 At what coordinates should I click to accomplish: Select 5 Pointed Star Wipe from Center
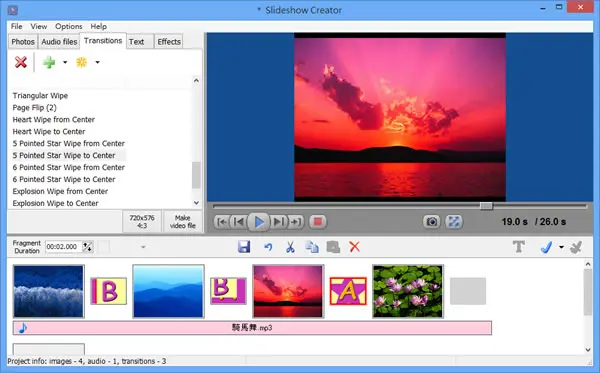pos(68,143)
